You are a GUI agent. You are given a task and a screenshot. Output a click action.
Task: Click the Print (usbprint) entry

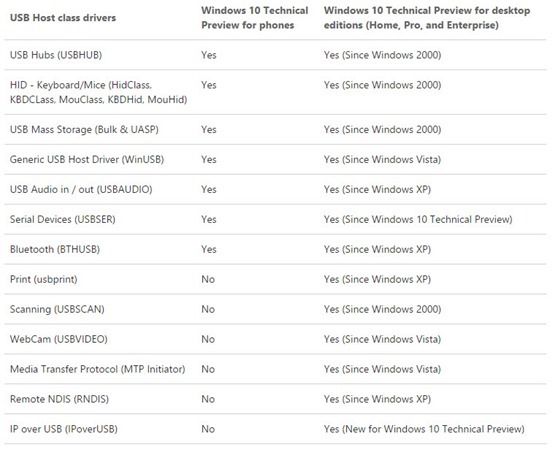[43, 279]
